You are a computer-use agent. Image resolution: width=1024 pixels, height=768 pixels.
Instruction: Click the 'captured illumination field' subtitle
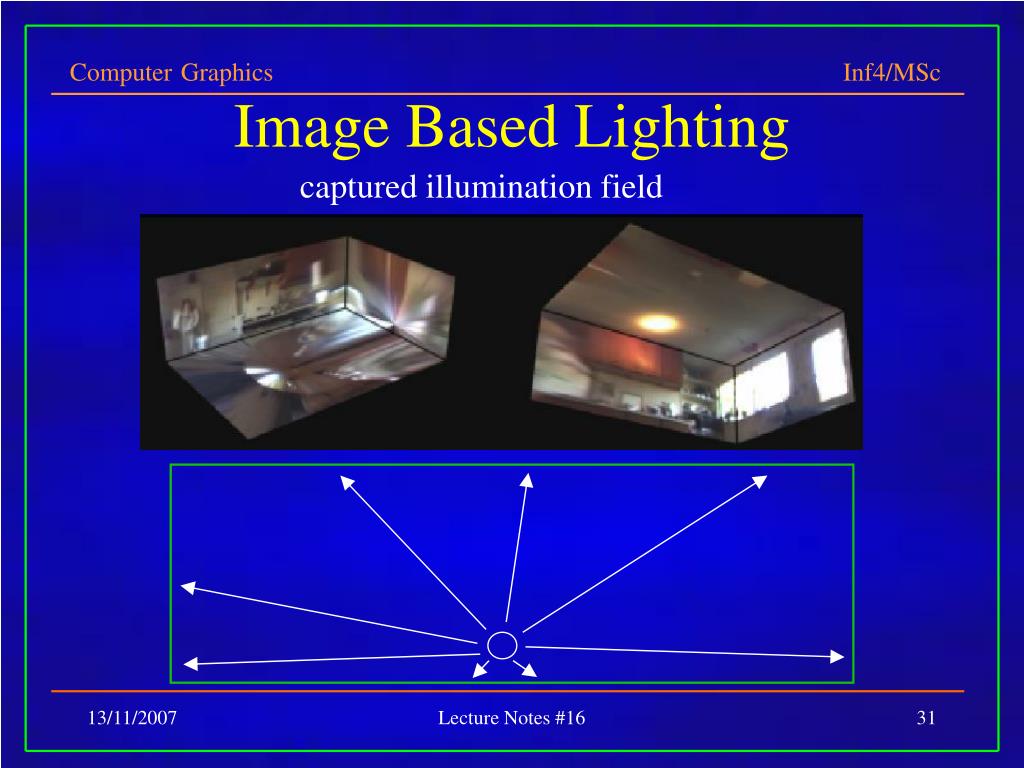tap(481, 187)
